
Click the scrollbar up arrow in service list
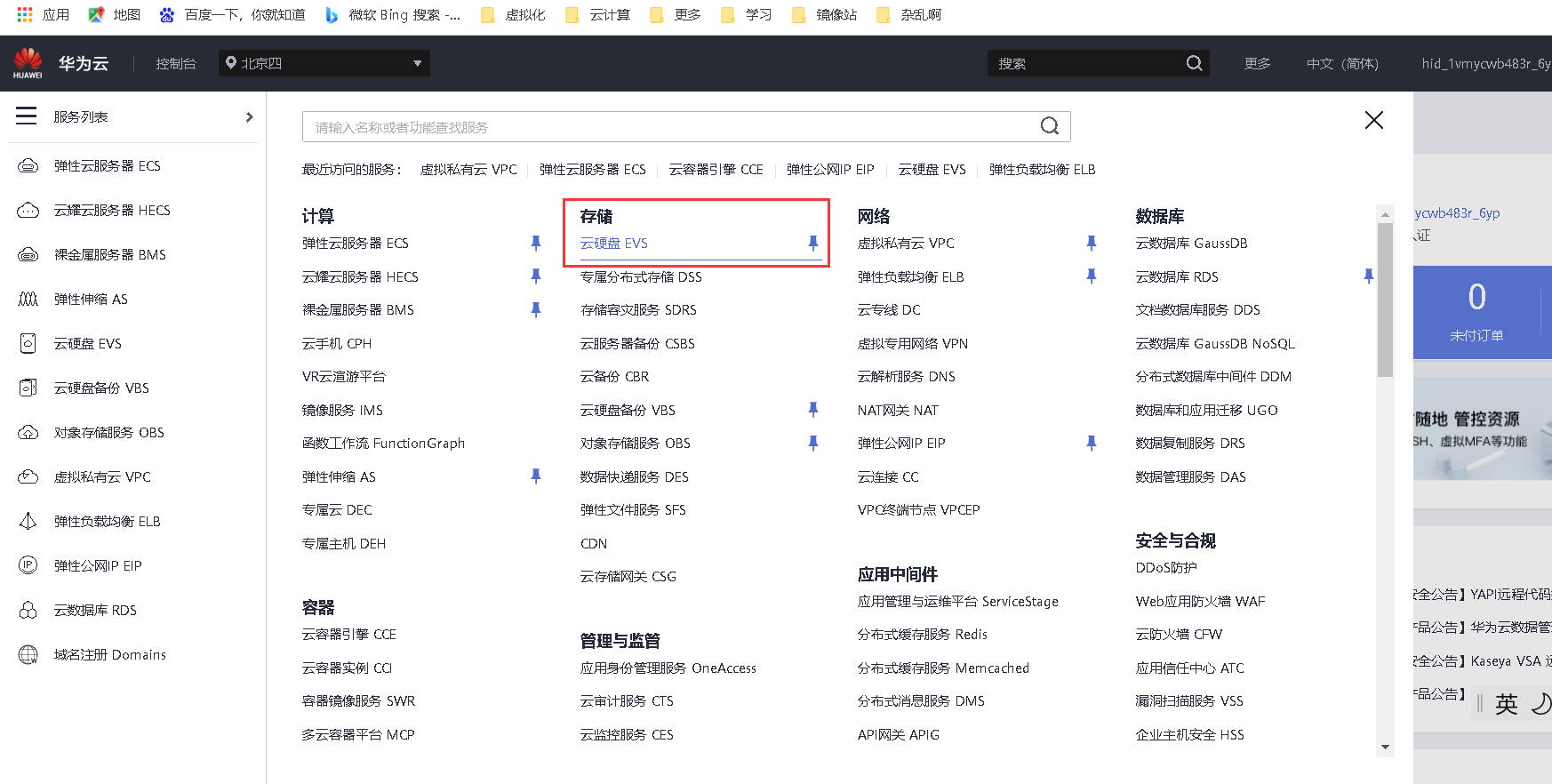[1385, 214]
